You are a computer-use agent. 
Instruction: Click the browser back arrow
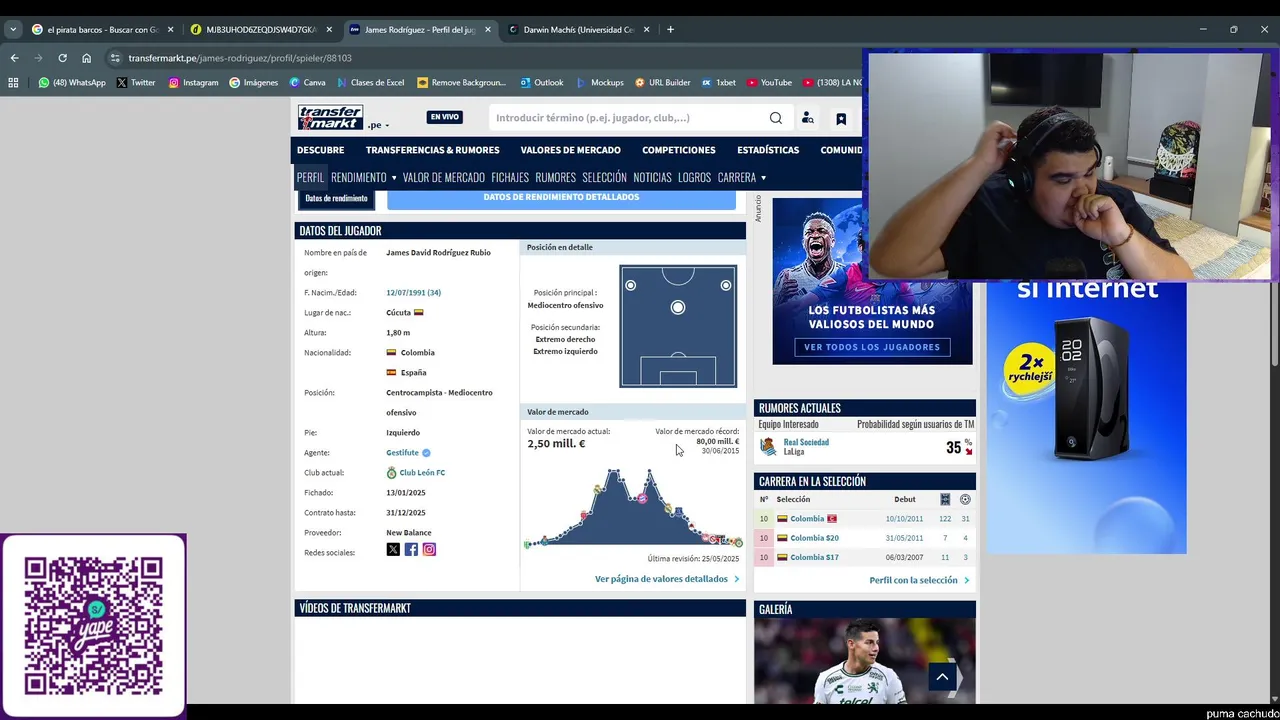14,58
